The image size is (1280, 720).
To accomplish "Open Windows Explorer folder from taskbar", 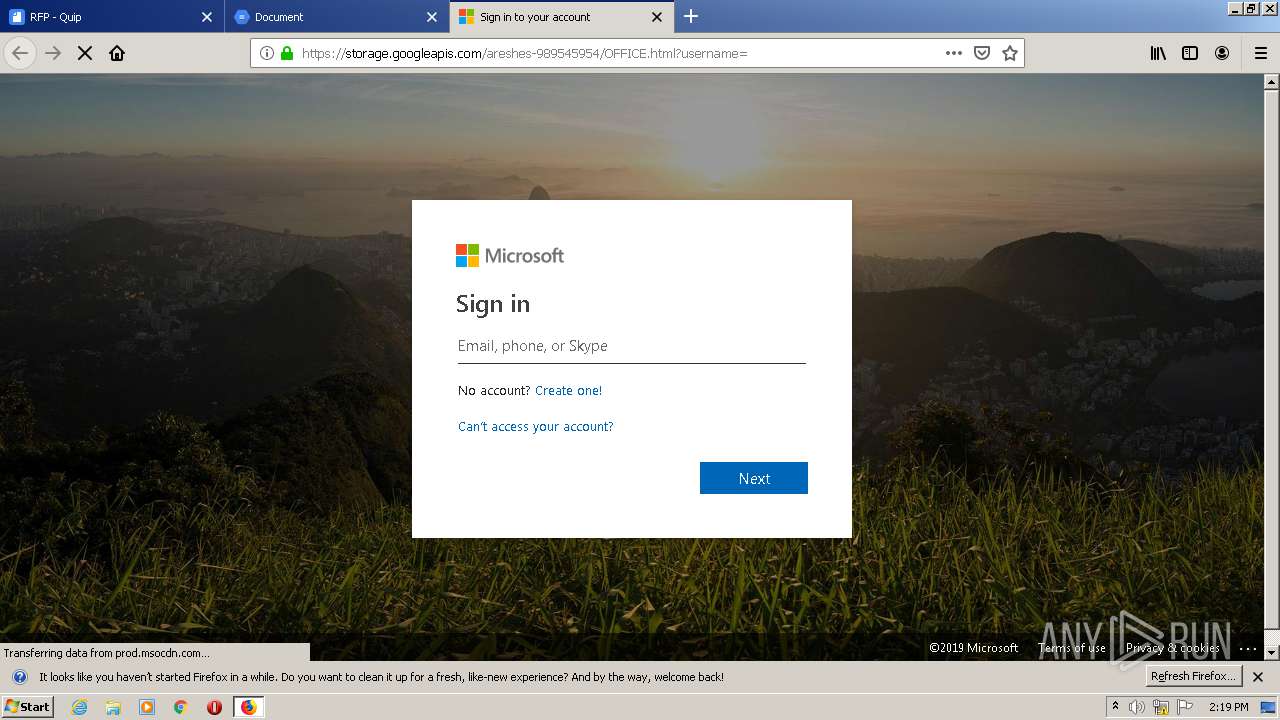I will click(113, 707).
